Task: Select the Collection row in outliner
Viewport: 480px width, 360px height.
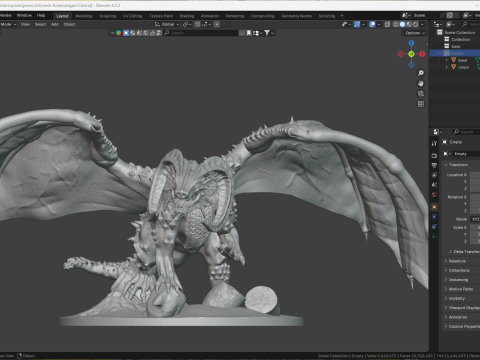Action: click(x=461, y=39)
